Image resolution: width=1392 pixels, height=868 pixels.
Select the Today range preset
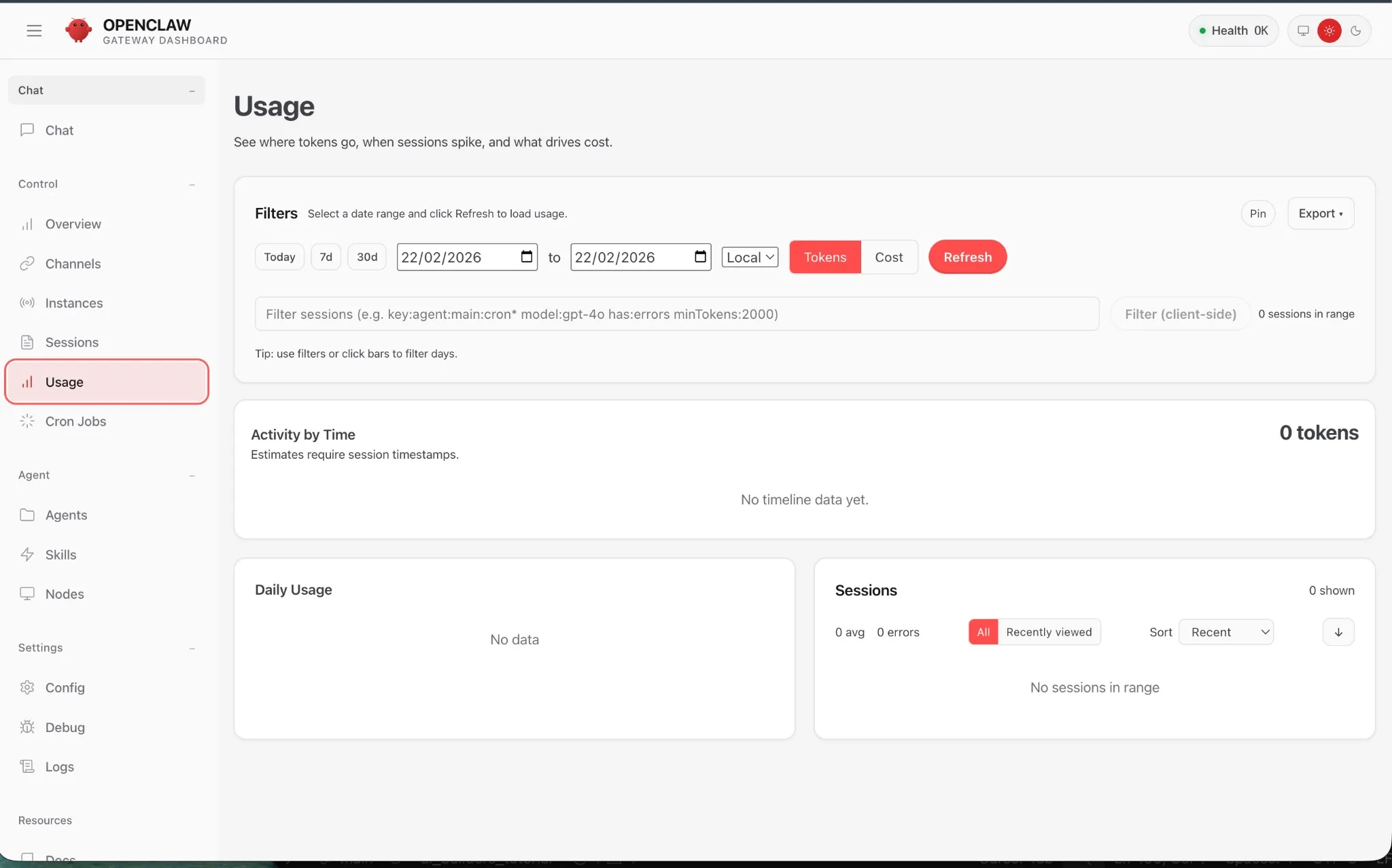tap(279, 257)
